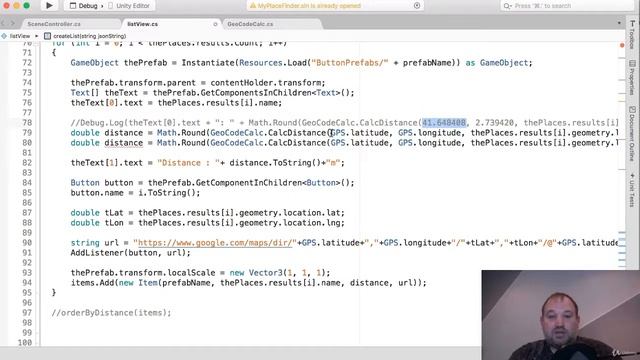The width and height of the screenshot is (640, 360).
Task: Click "Text[] theText" on line 75
Action: [x=104, y=93]
